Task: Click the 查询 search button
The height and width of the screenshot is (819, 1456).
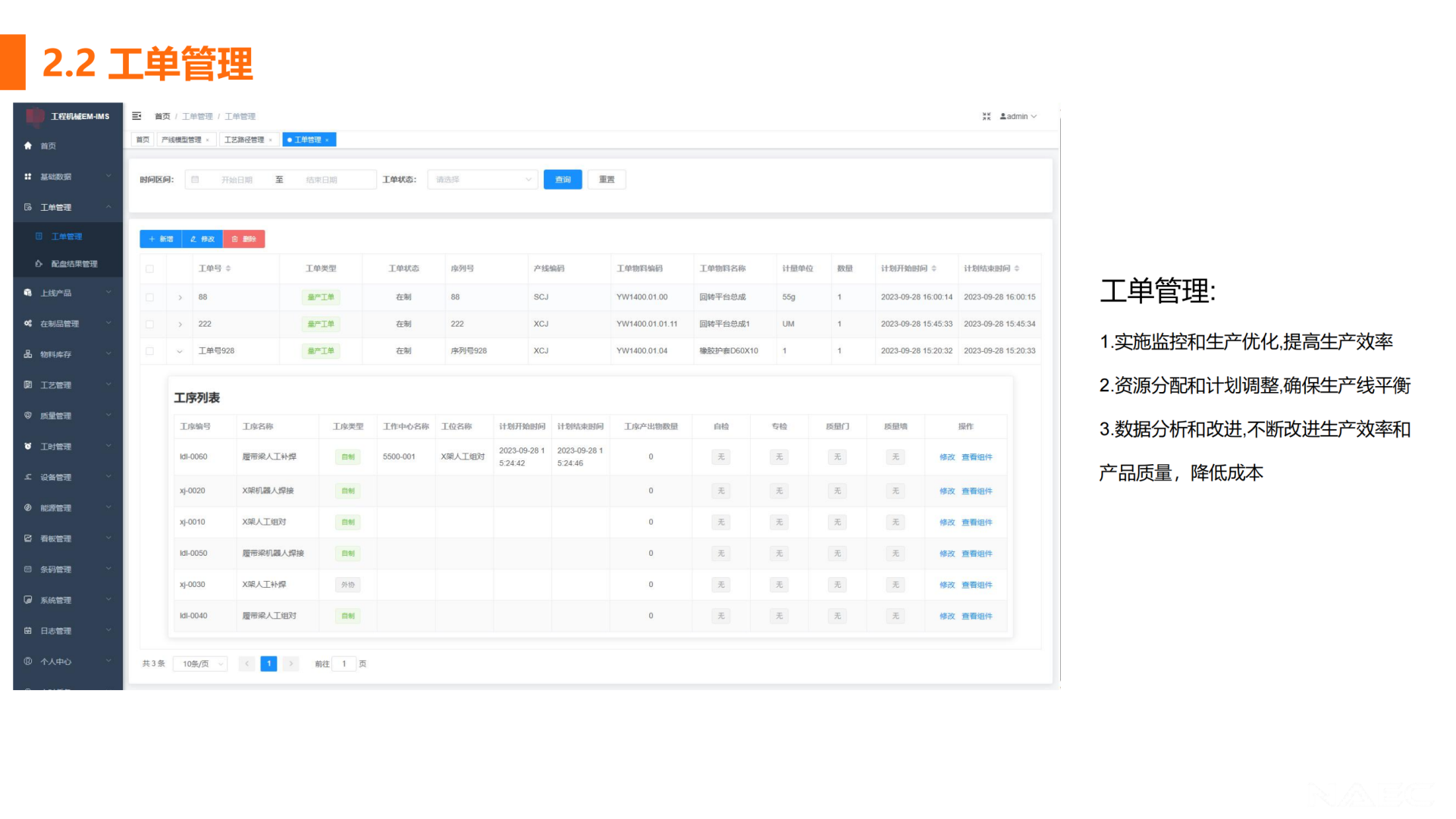Action: click(563, 180)
